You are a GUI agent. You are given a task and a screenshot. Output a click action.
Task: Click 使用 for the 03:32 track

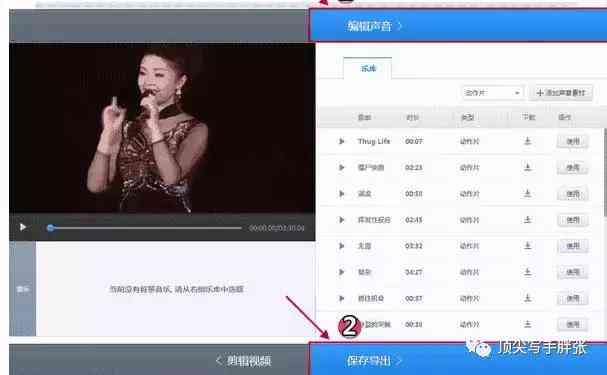point(573,246)
